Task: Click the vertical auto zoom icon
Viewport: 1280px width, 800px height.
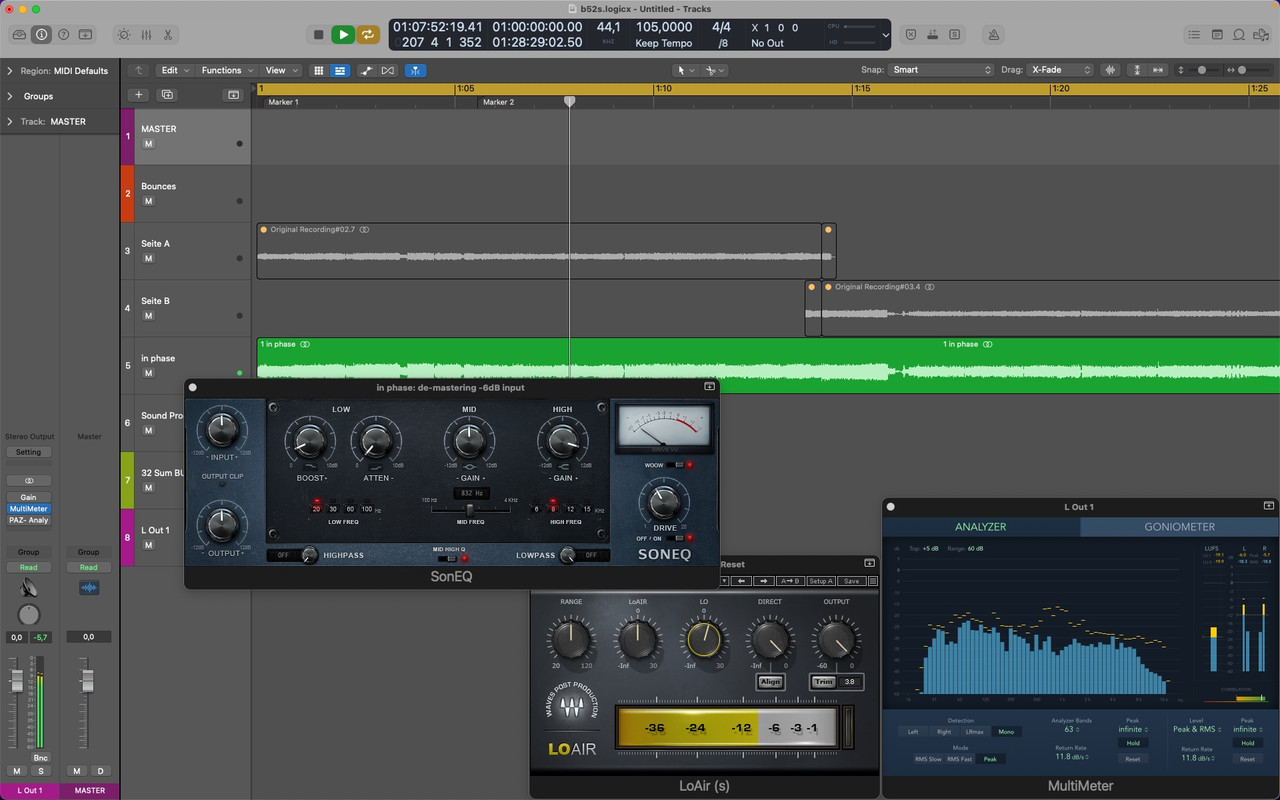Action: point(1137,70)
